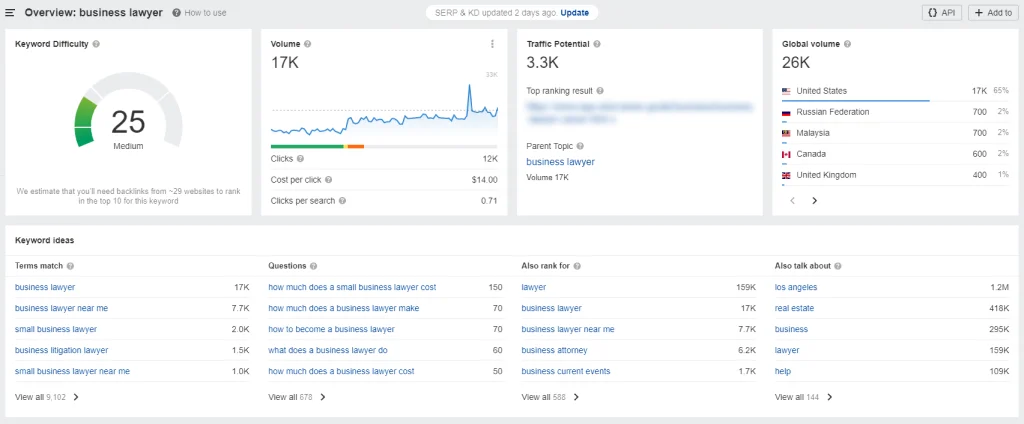Show Clicks per search info icon
This screenshot has width=1024, height=424.
pos(342,201)
